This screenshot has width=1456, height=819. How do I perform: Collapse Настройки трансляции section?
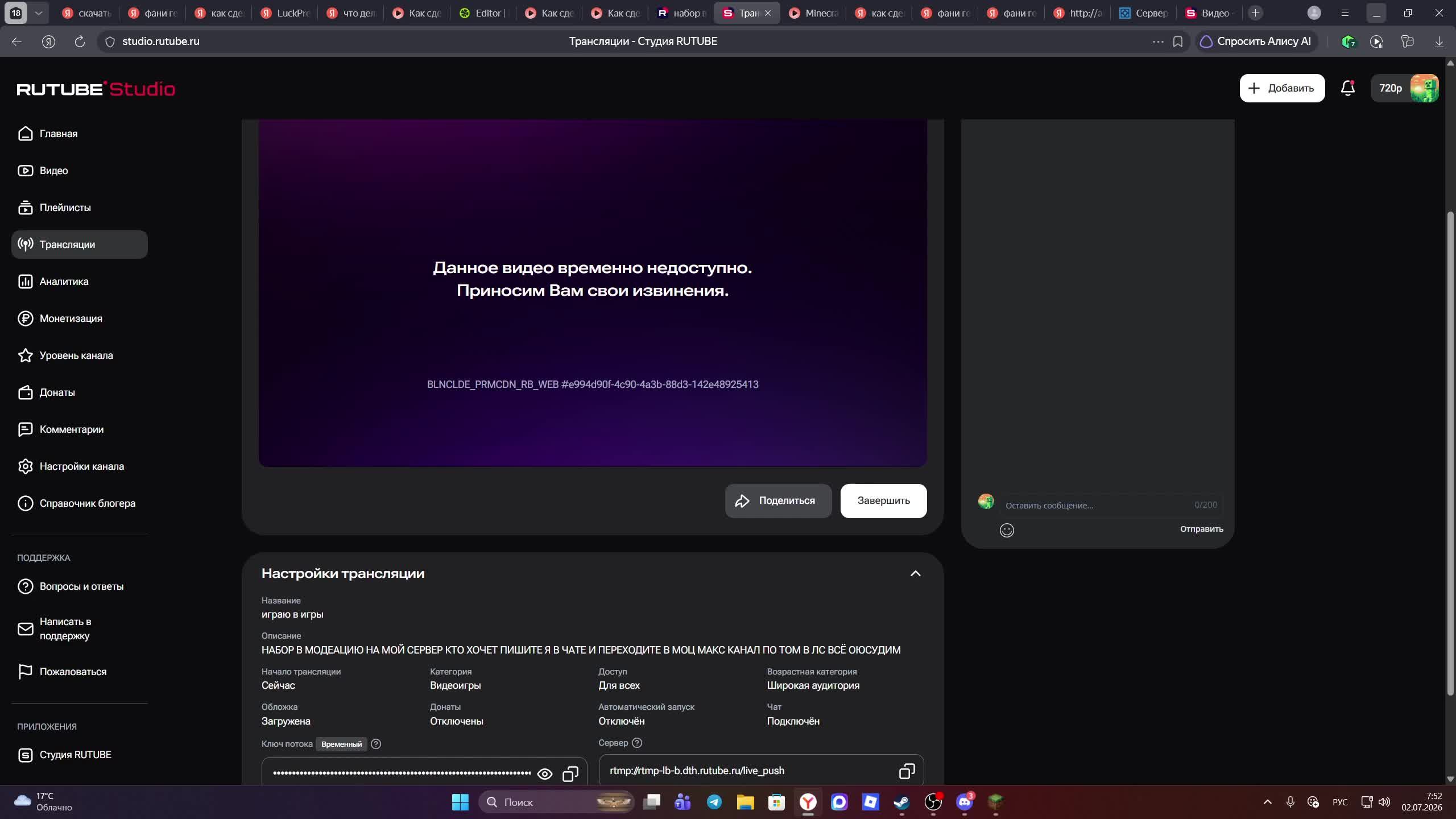point(915,573)
